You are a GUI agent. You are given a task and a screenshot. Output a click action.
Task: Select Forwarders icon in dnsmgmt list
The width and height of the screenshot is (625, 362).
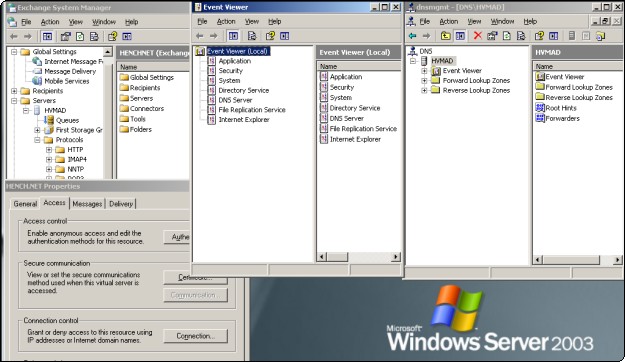(x=540, y=118)
